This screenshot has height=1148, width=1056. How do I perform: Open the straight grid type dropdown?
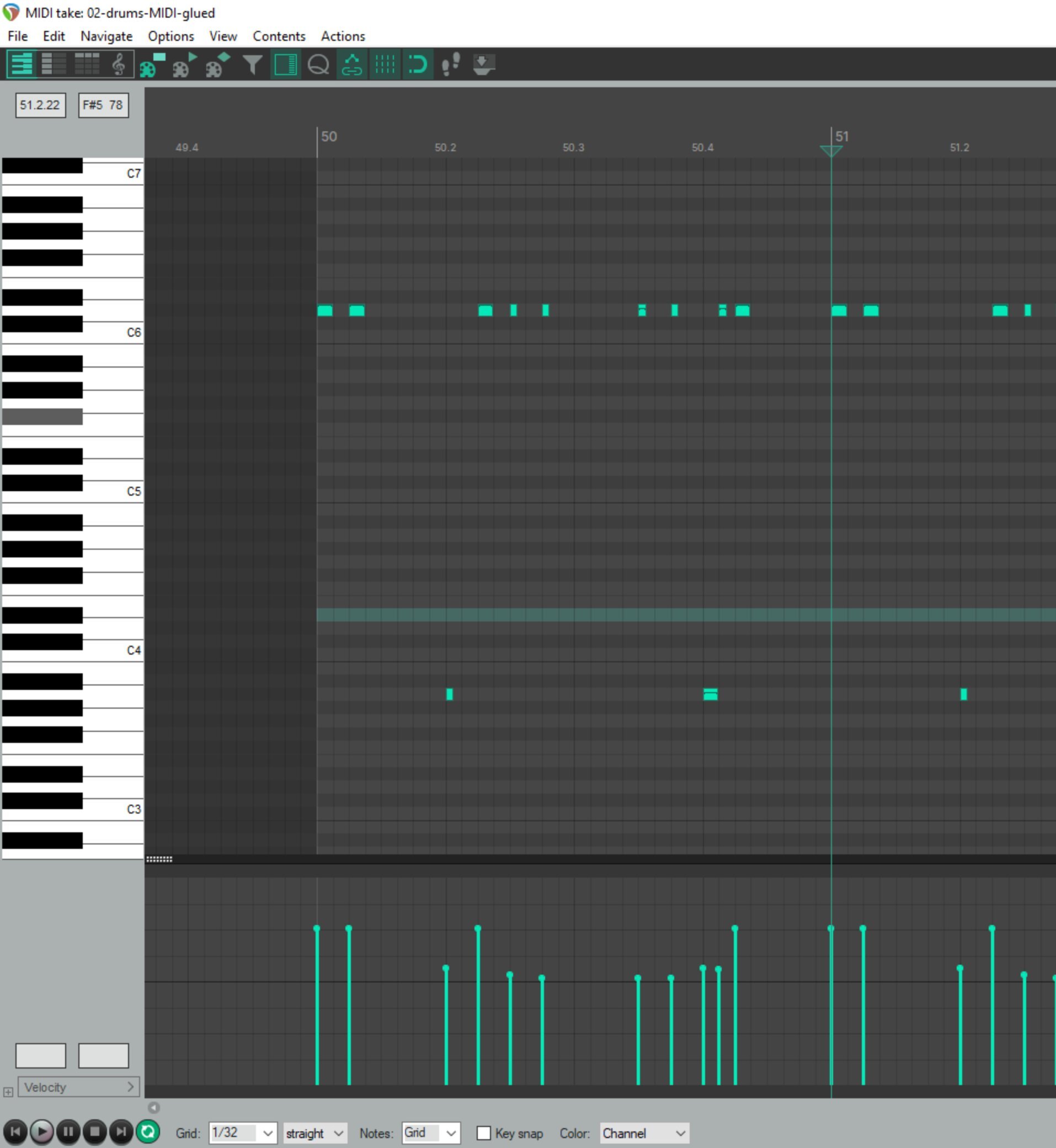click(x=314, y=1133)
